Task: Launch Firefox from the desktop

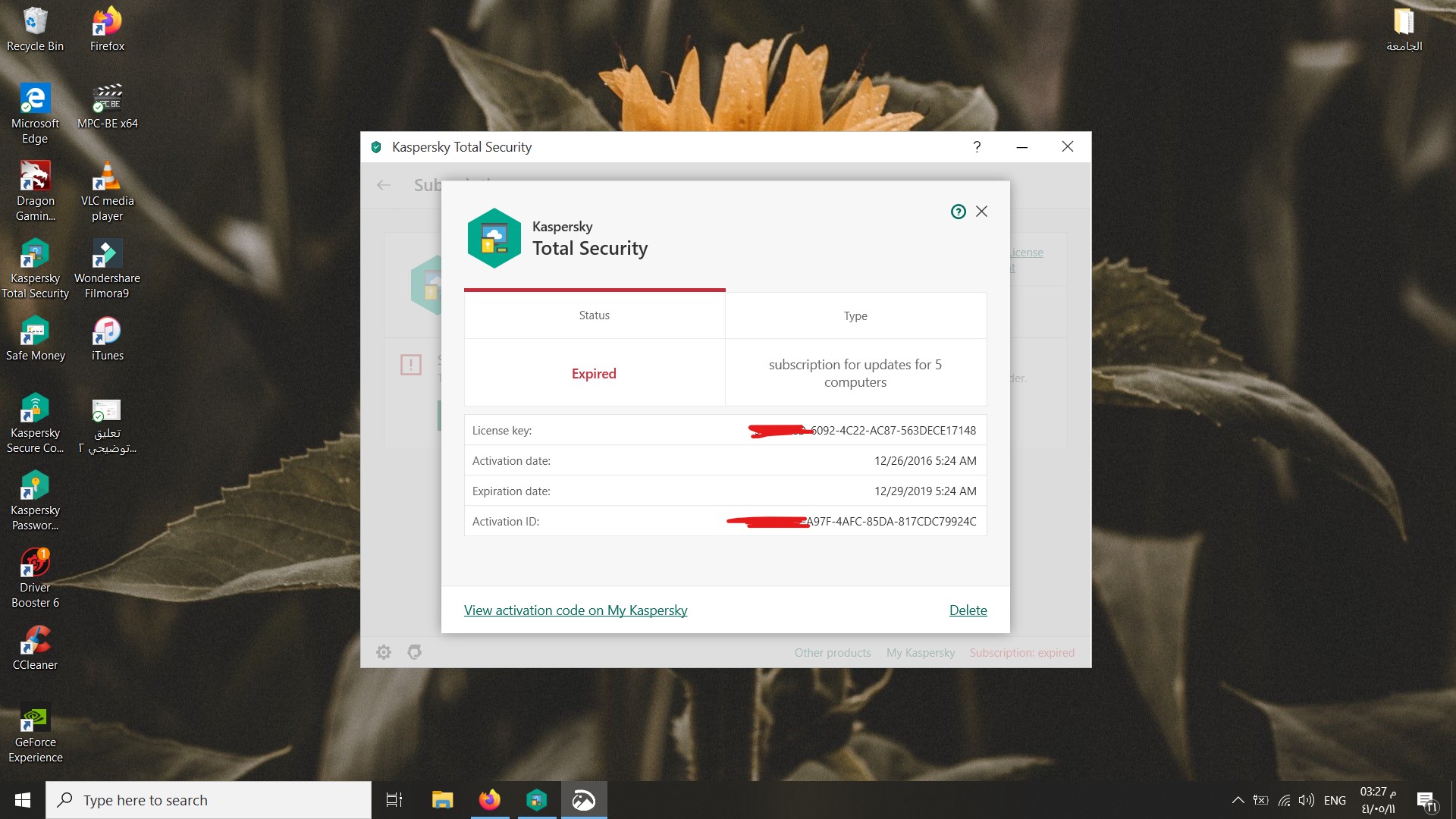Action: pyautogui.click(x=107, y=30)
